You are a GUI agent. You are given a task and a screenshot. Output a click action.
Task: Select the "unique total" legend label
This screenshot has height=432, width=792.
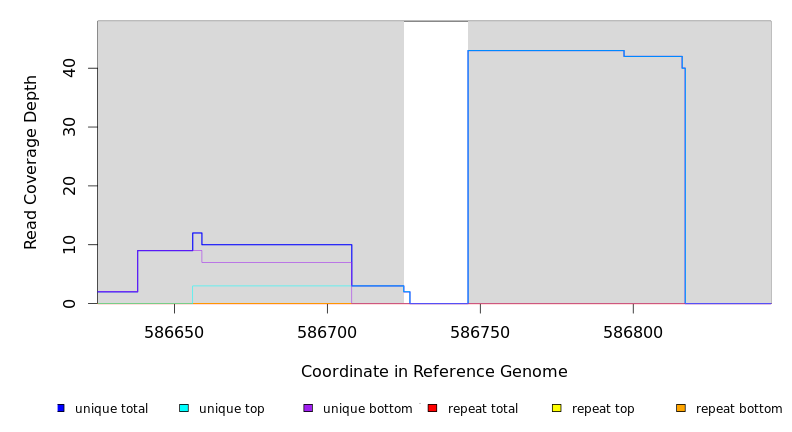click(111, 409)
